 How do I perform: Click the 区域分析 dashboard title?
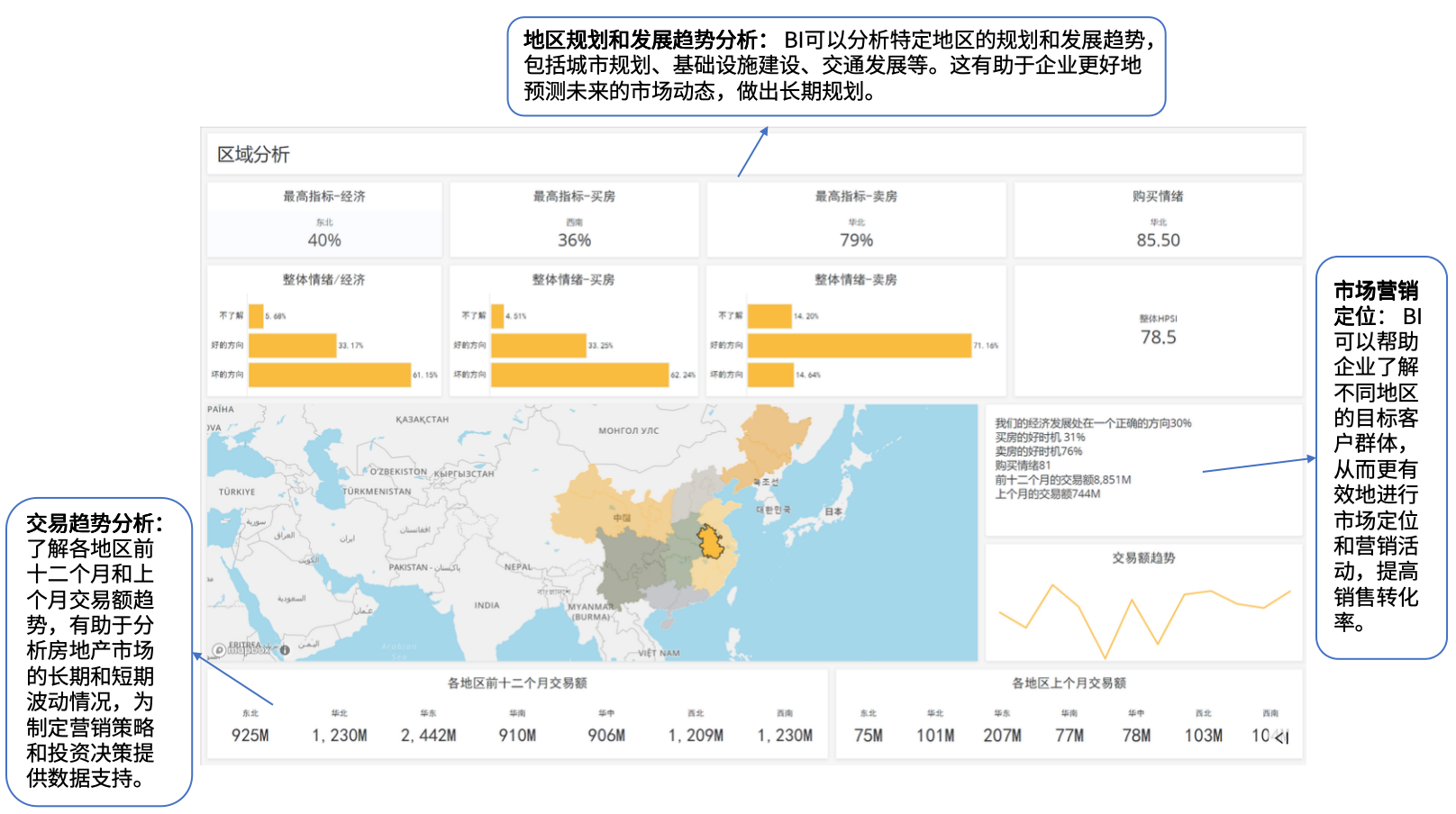253,154
